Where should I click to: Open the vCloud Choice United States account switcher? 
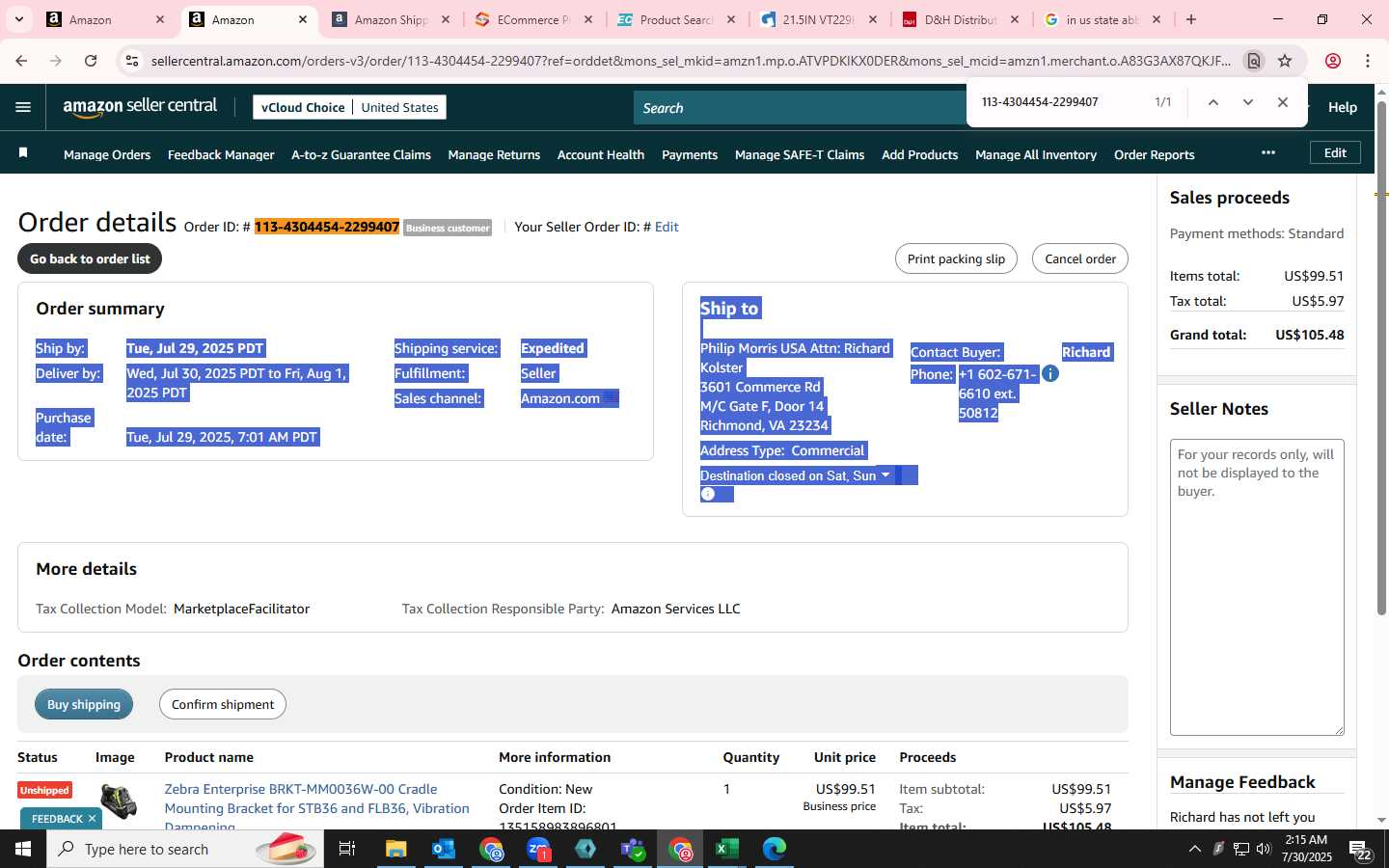349,107
